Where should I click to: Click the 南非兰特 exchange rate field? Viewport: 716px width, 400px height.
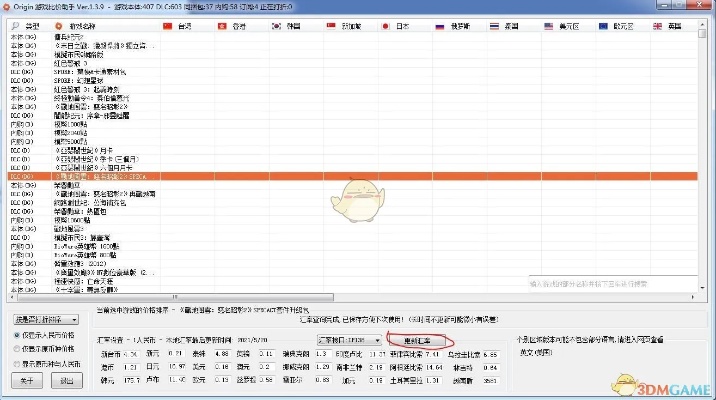pyautogui.click(x=376, y=367)
